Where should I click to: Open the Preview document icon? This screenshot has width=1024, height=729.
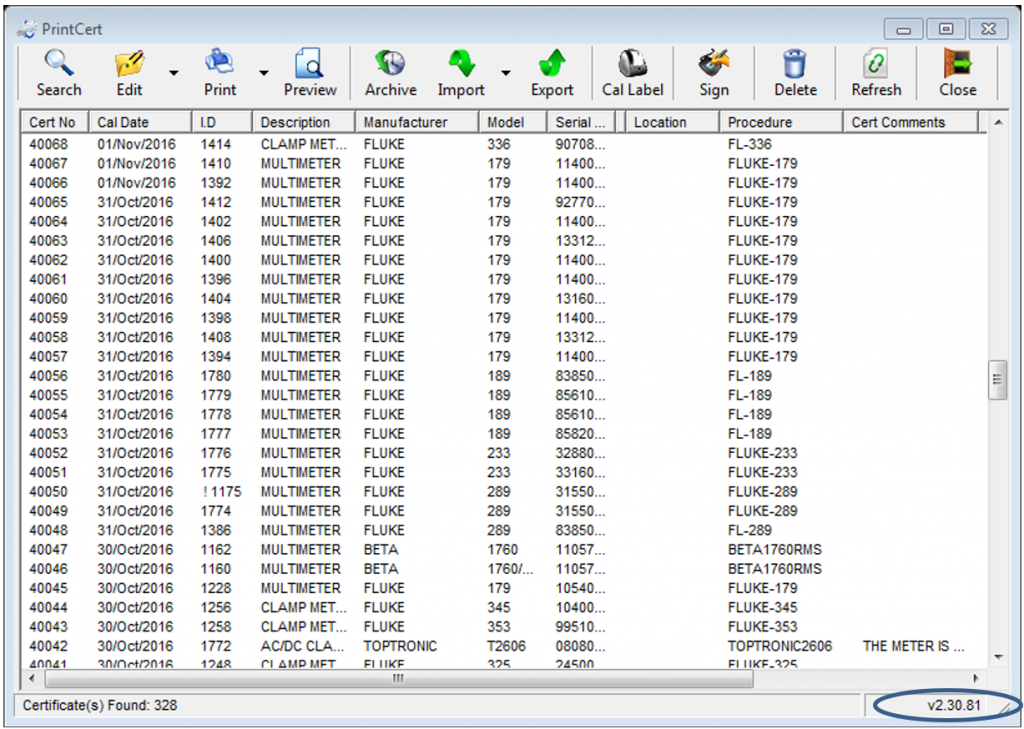click(309, 65)
